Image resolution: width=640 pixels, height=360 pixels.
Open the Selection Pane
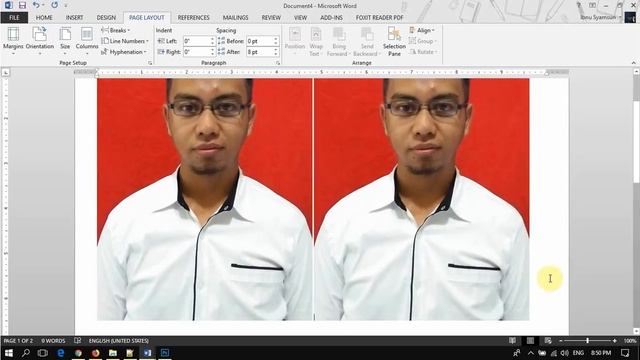tap(394, 41)
